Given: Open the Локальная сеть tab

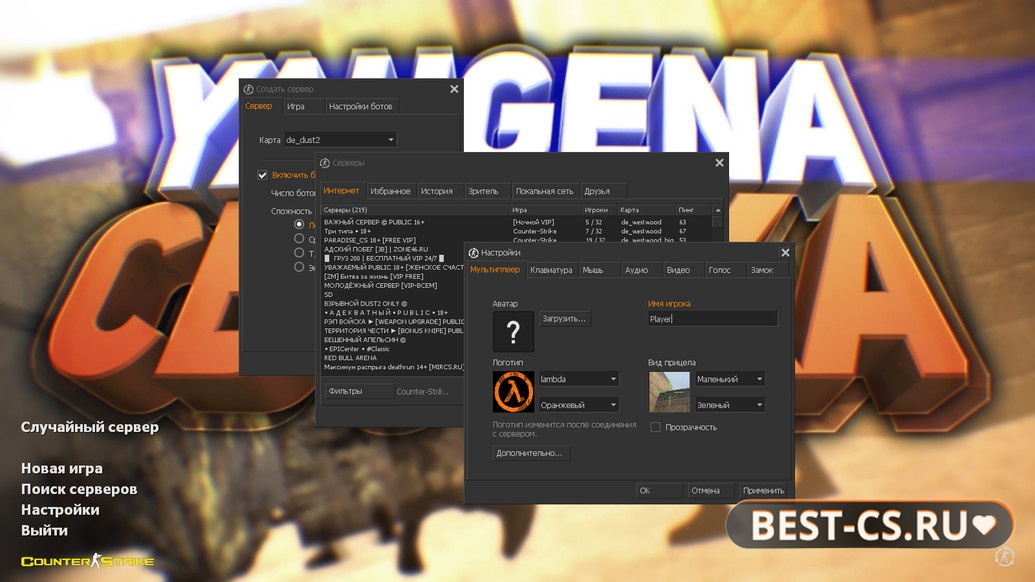Looking at the screenshot, I should click(x=545, y=191).
